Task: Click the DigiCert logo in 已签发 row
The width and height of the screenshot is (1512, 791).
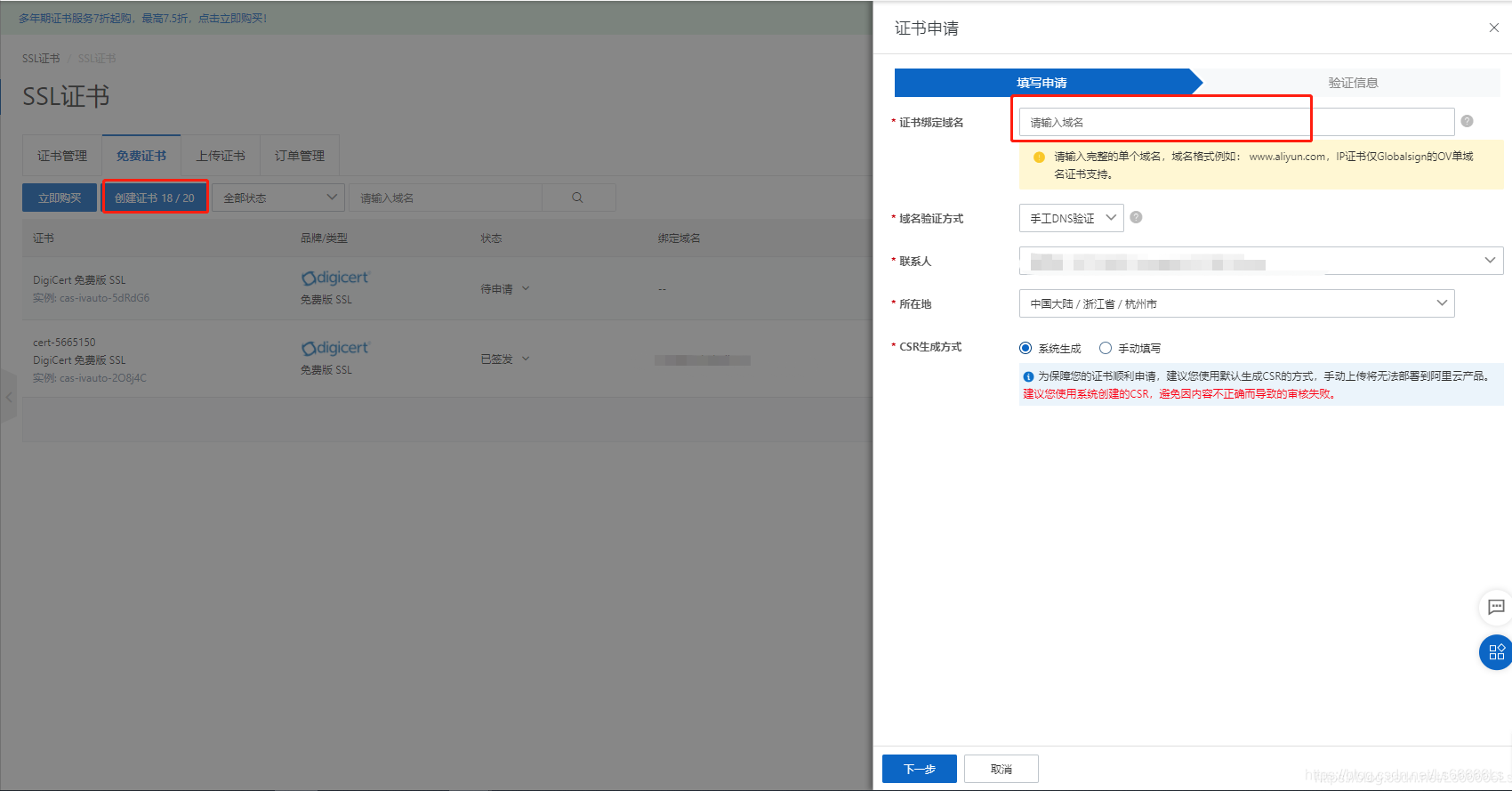Action: [x=335, y=348]
